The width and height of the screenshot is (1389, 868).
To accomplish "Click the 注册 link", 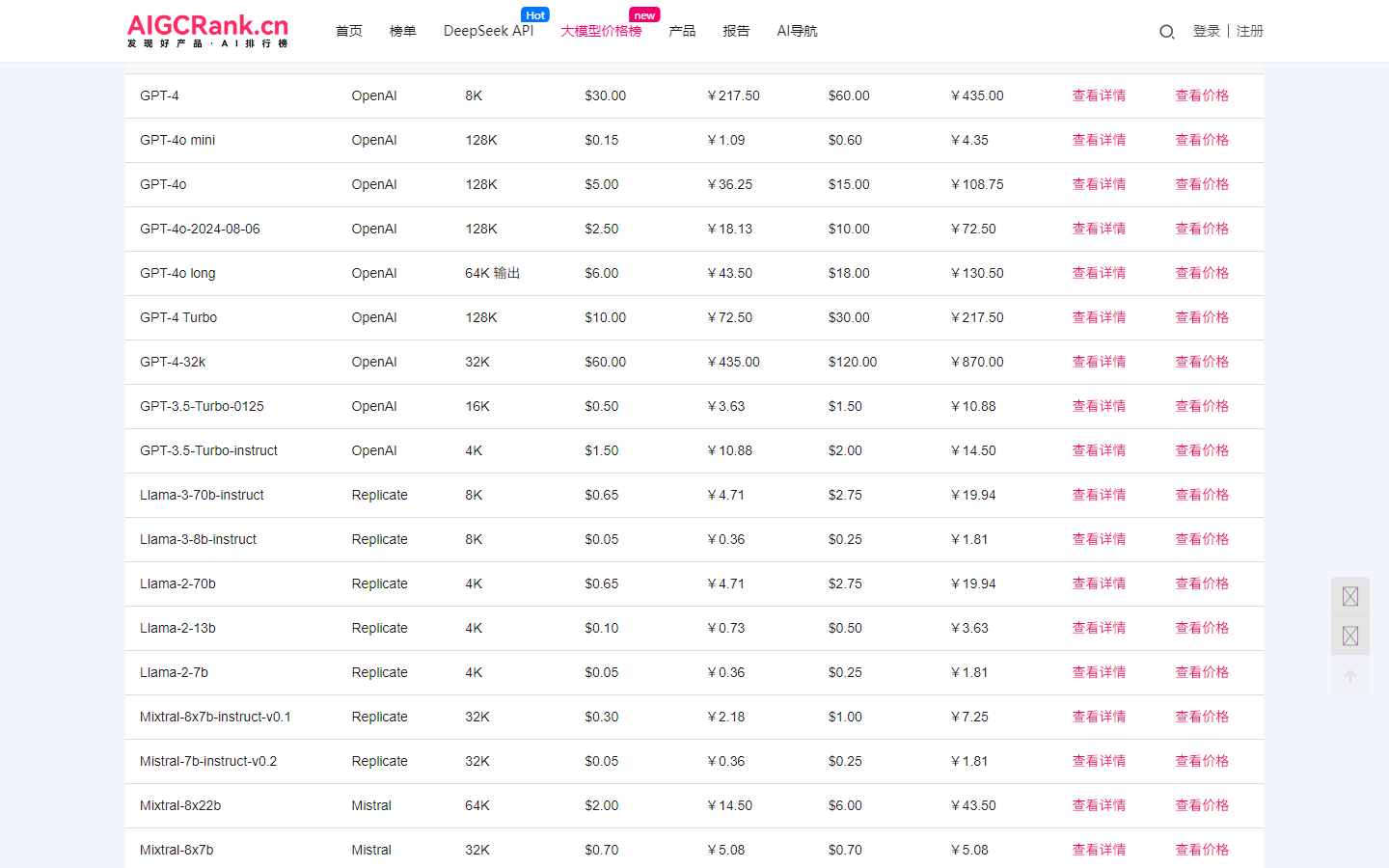I will pos(1250,31).
